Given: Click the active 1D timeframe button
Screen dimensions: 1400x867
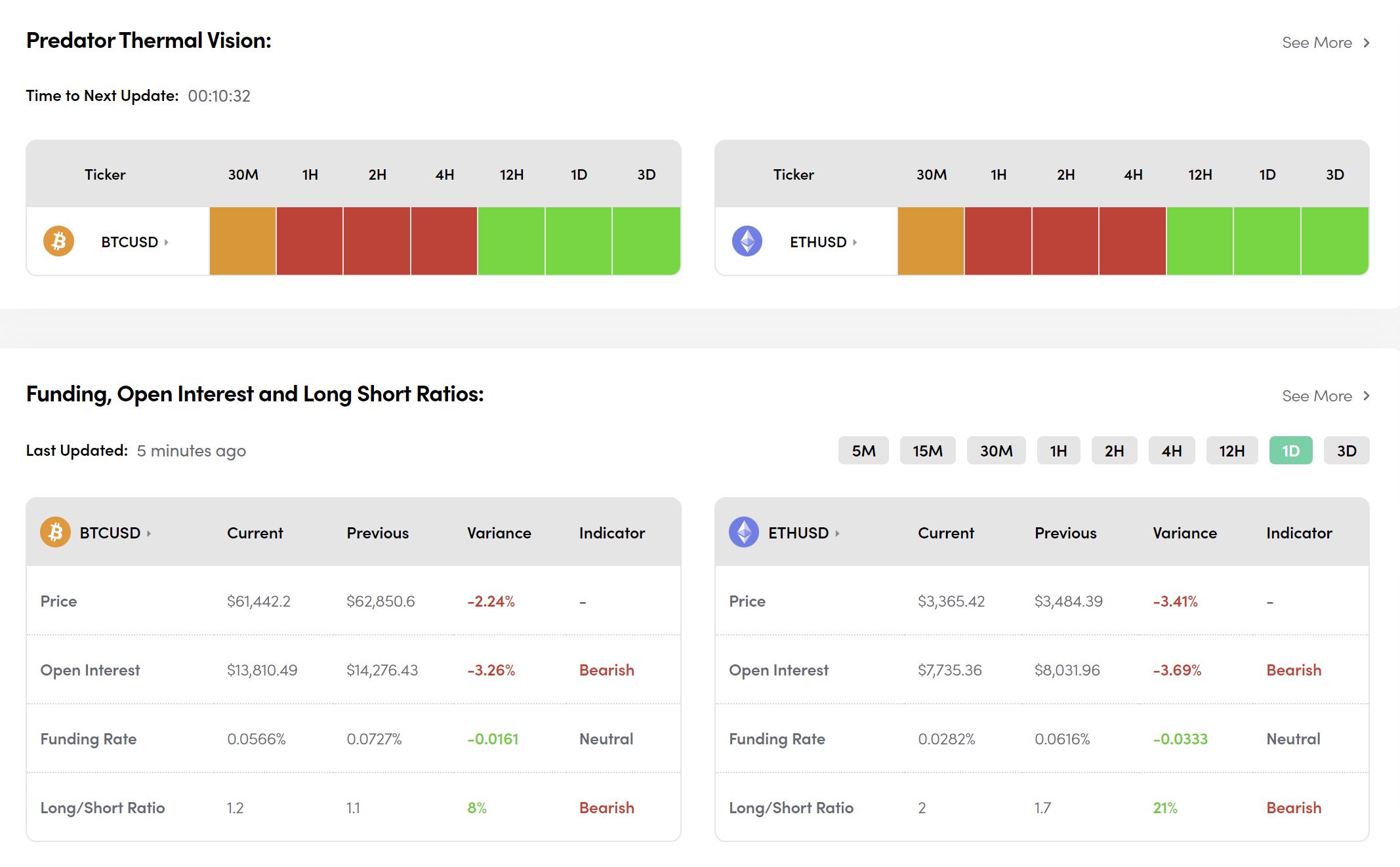Looking at the screenshot, I should click(1290, 451).
